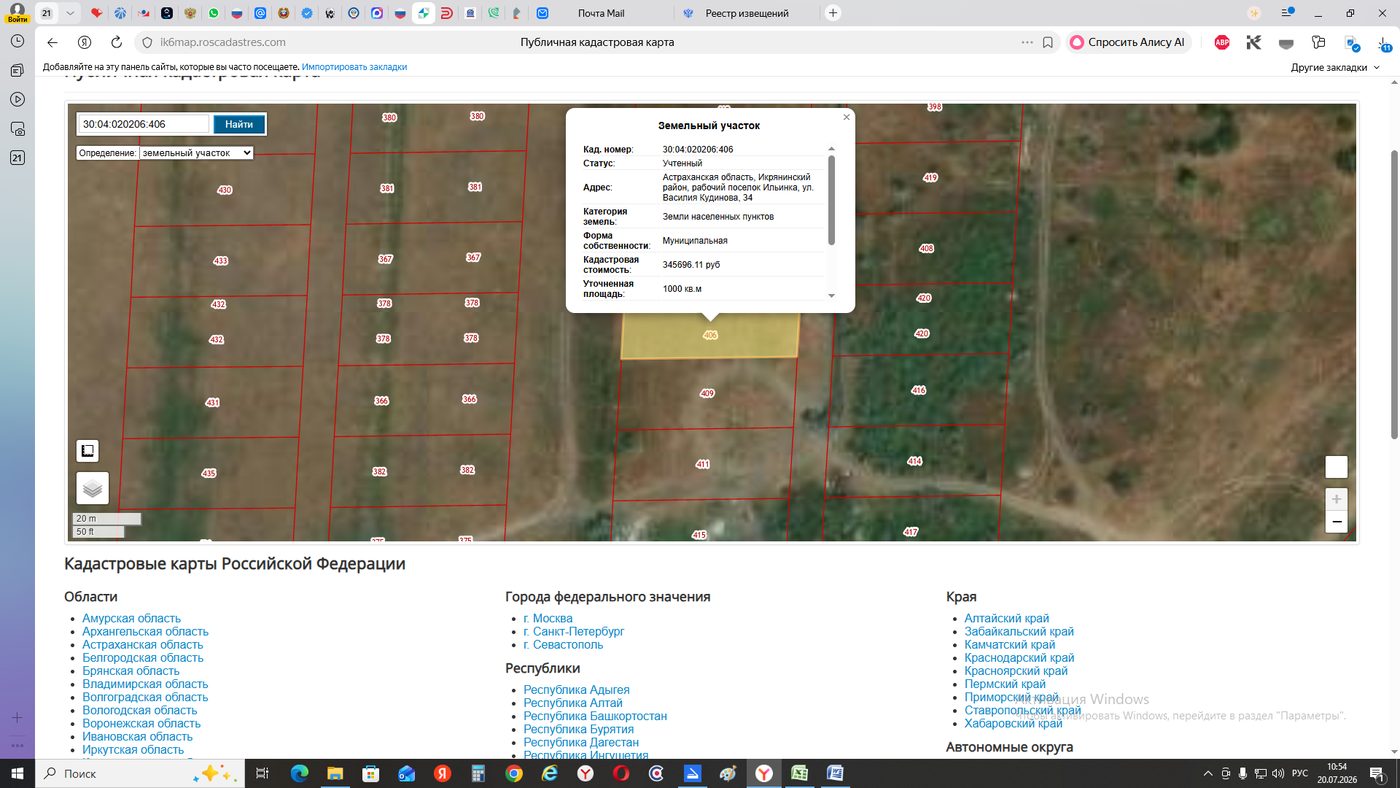Zoom in on the cadastral map

(x=1336, y=498)
